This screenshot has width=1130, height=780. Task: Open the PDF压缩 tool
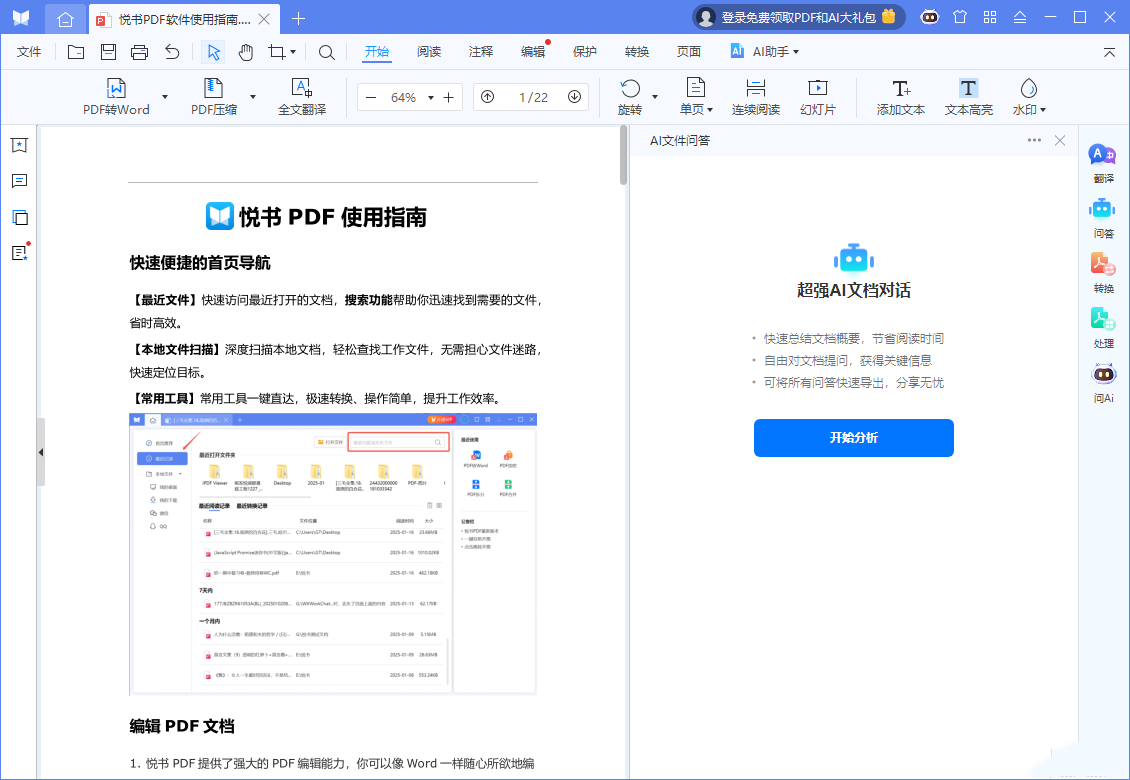(x=213, y=97)
